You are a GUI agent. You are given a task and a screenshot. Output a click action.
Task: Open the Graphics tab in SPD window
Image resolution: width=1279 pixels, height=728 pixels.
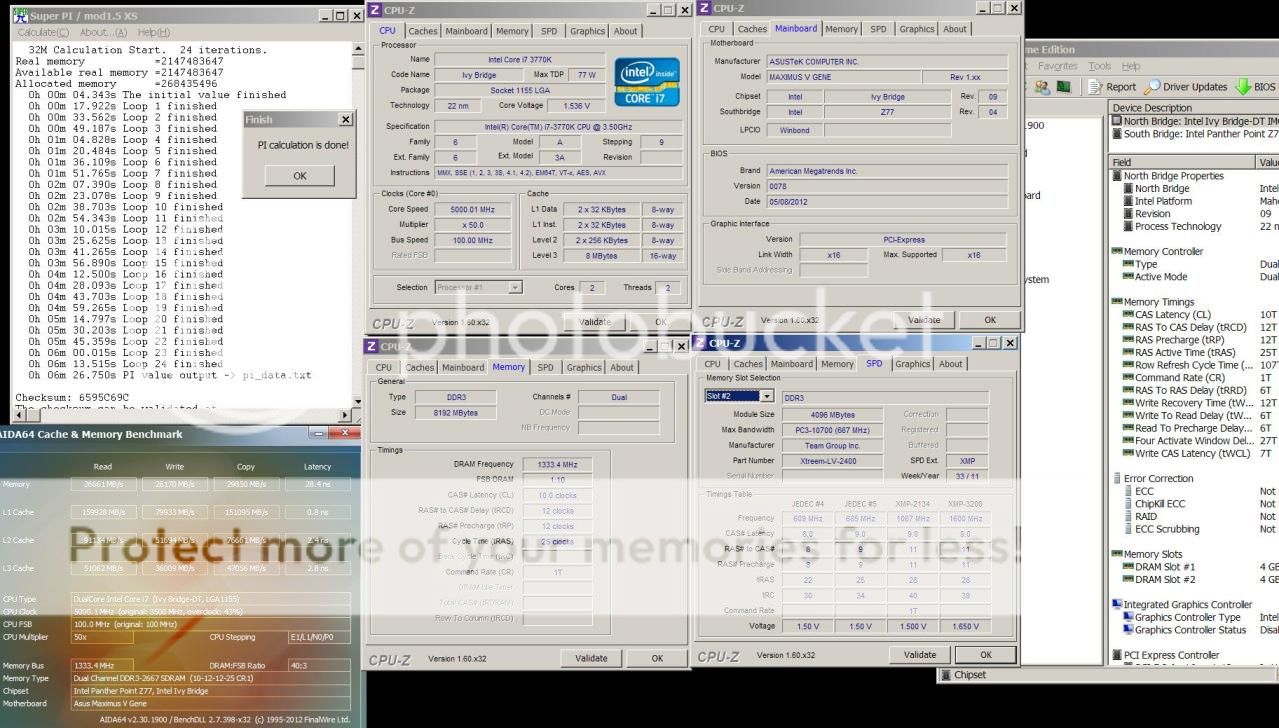[x=911, y=364]
